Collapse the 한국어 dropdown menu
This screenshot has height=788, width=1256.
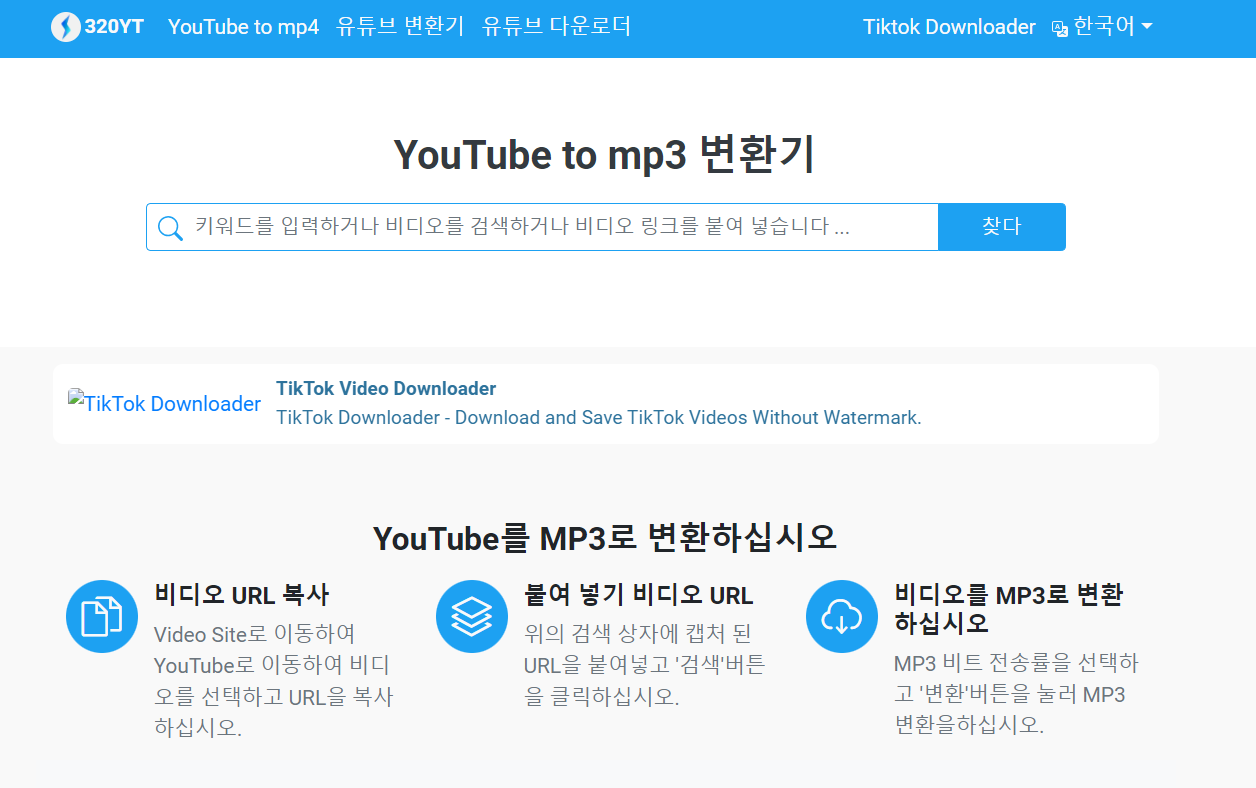[x=1105, y=27]
